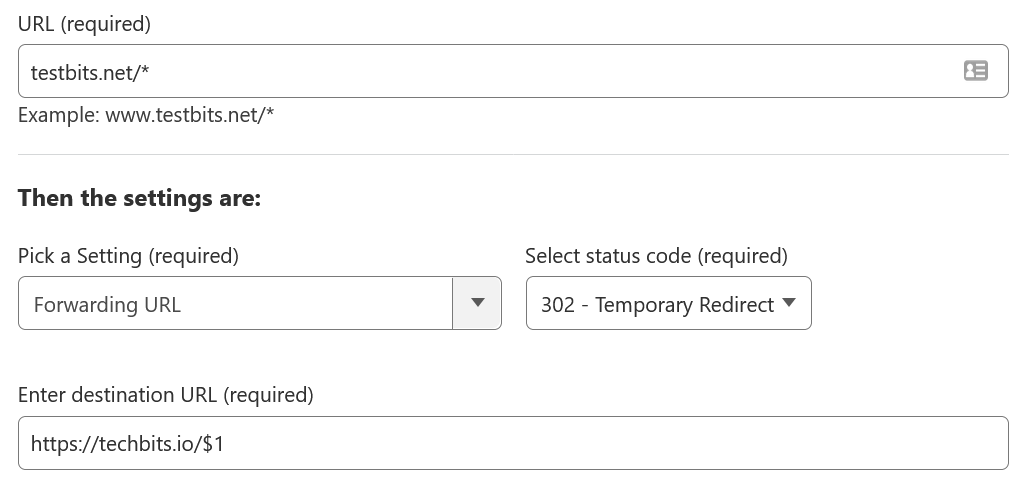
Task: Click the example text www.testbits.net/*
Action: 190,115
